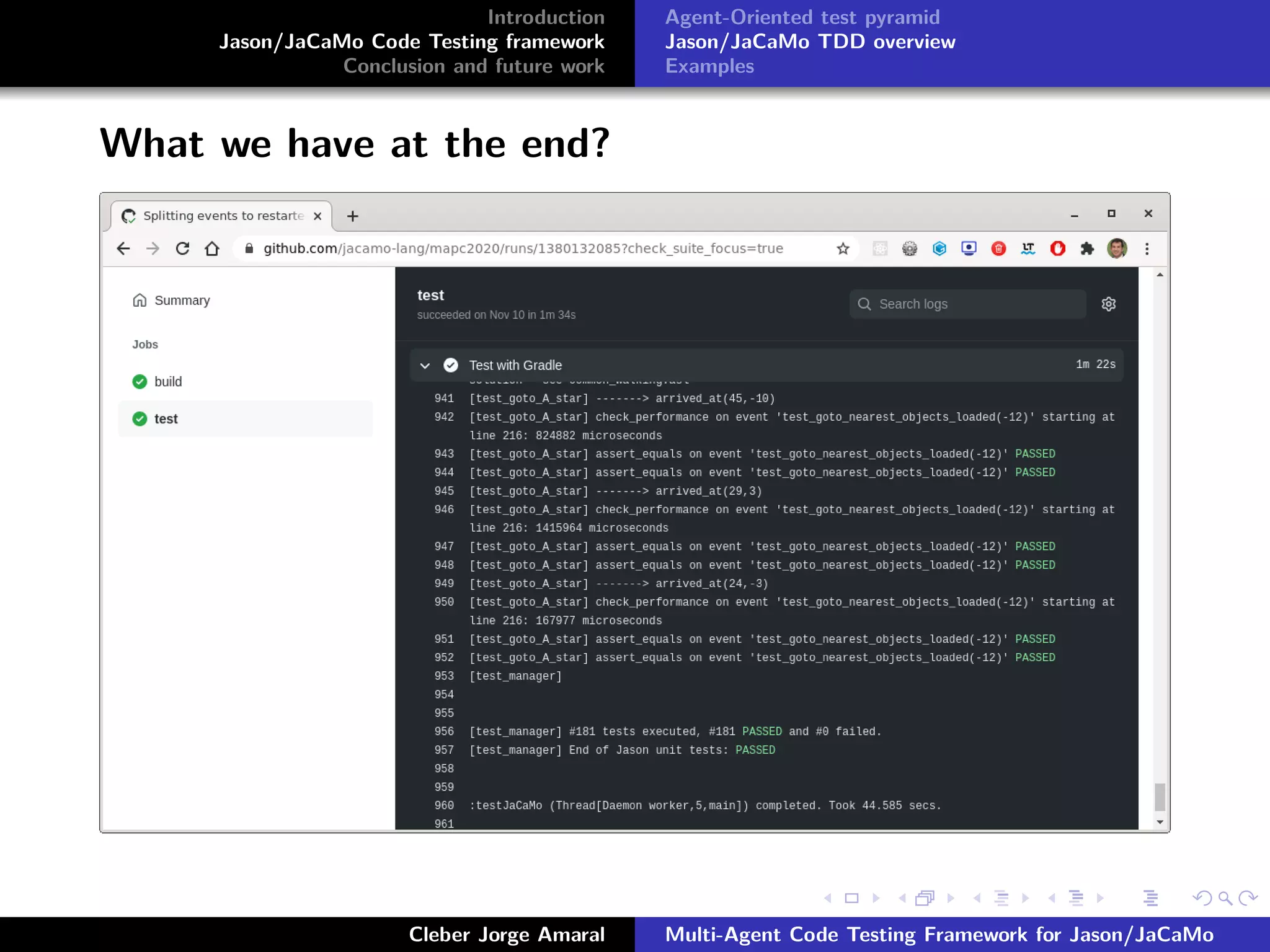Click the github.com address bar URL
The image size is (1270, 952).
pyautogui.click(x=523, y=249)
